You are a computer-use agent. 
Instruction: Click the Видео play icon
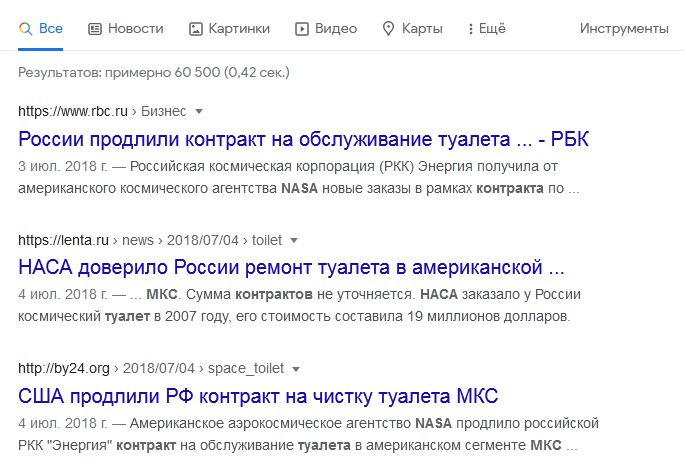coord(302,29)
